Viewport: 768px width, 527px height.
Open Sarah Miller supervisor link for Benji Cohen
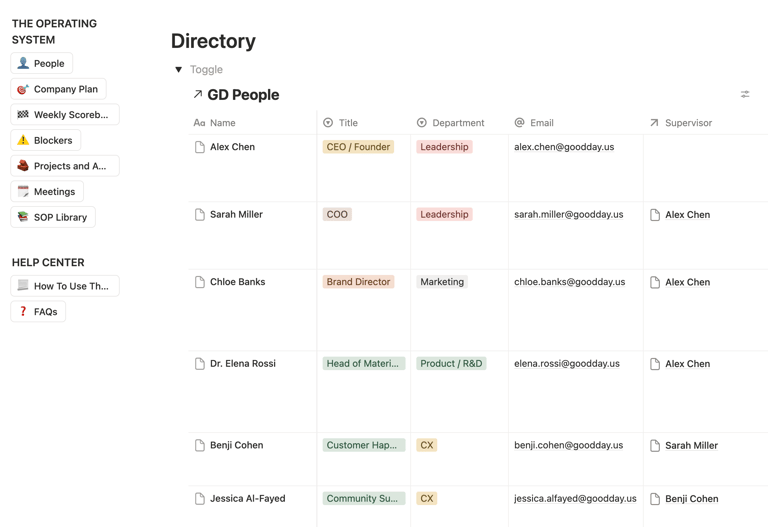coord(691,446)
